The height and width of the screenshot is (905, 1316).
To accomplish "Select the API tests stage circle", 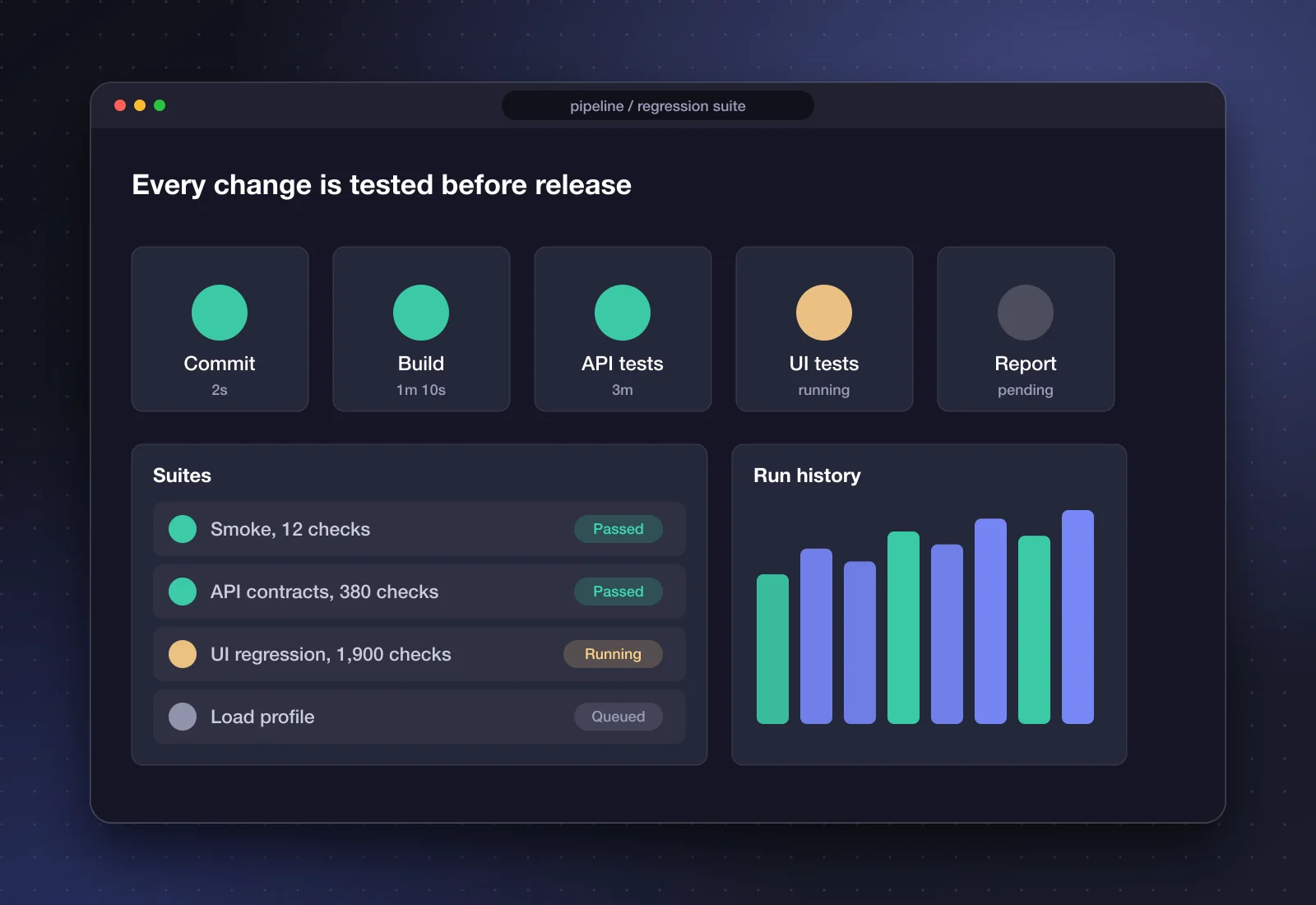I will tap(623, 313).
